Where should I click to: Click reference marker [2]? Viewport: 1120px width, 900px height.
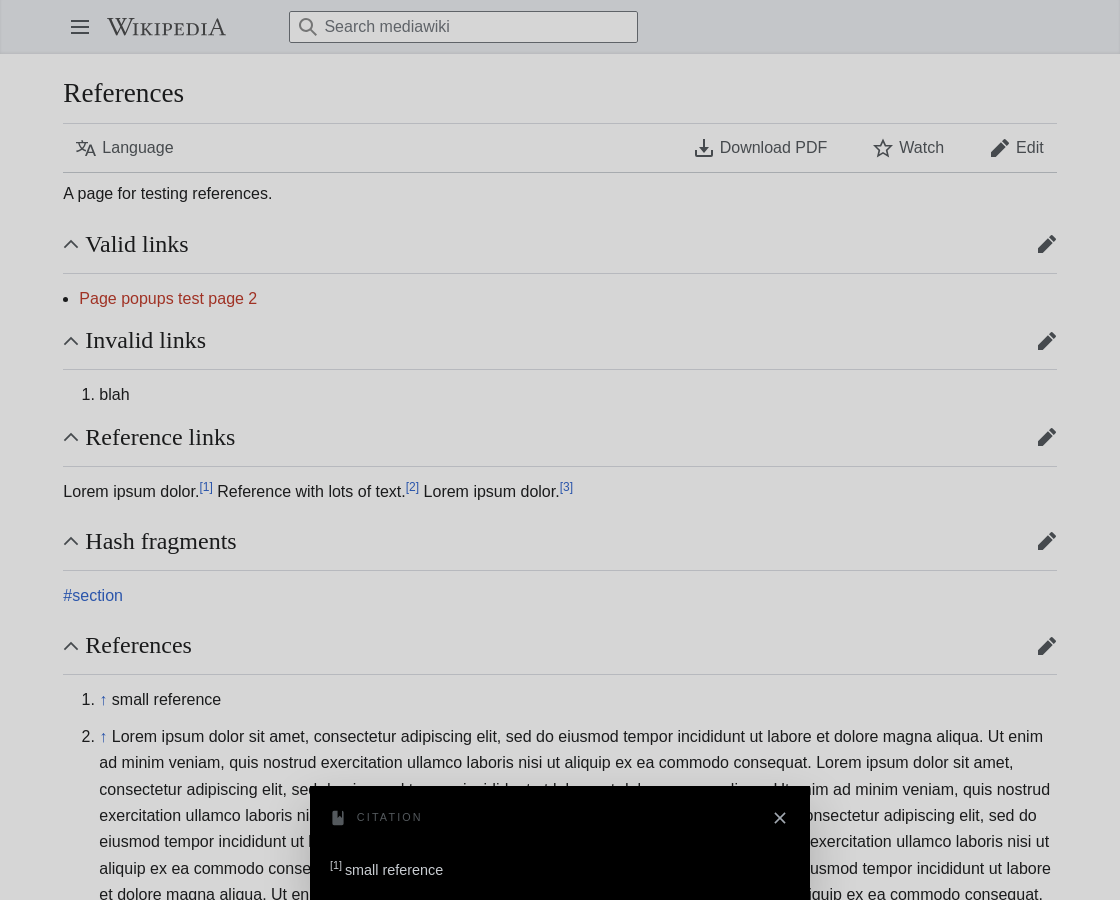click(x=412, y=487)
